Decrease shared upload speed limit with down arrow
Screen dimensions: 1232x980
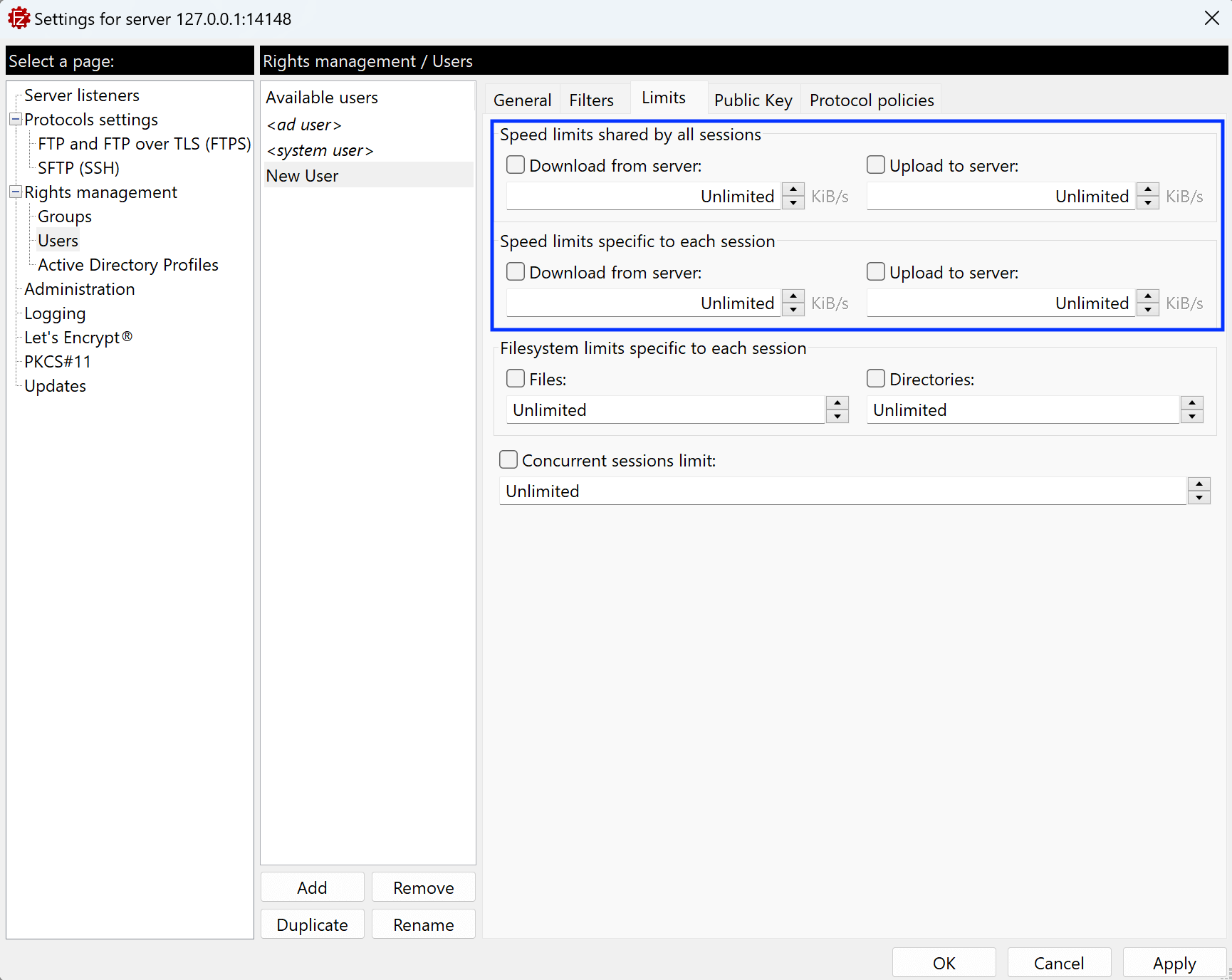pyautogui.click(x=1147, y=203)
